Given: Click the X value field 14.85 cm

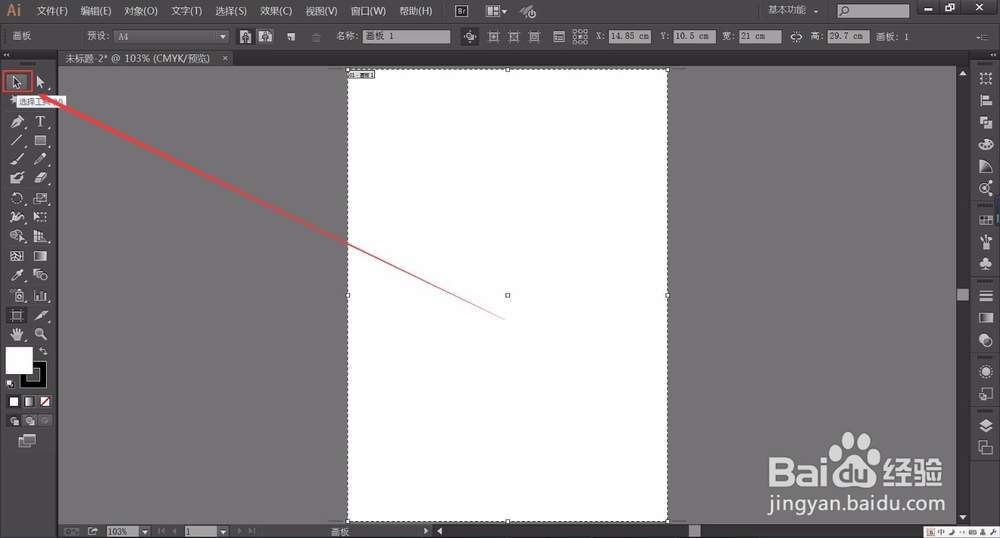Looking at the screenshot, I should (x=629, y=36).
